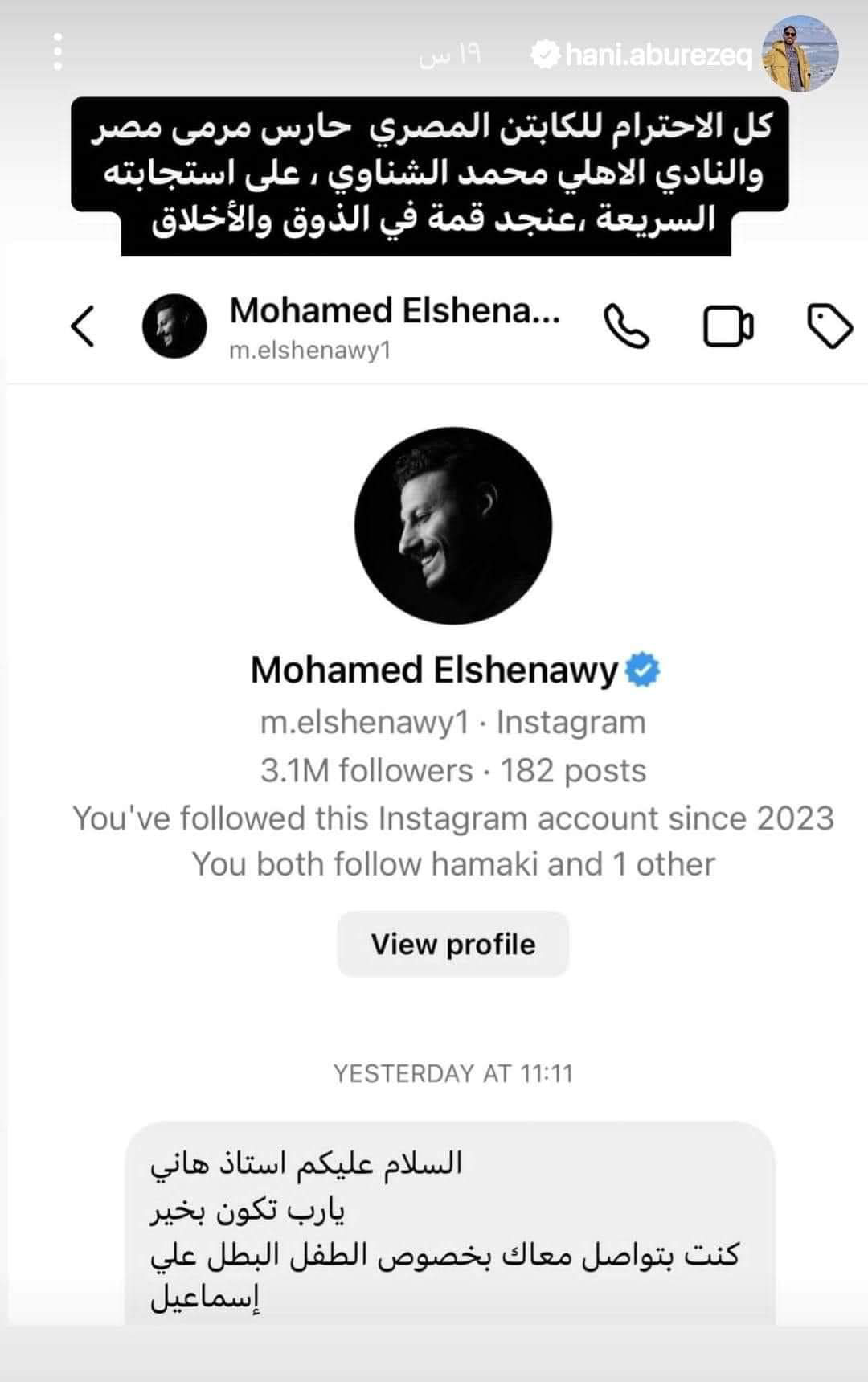Start a video call with the camera icon
The height and width of the screenshot is (1382, 868).
click(728, 326)
